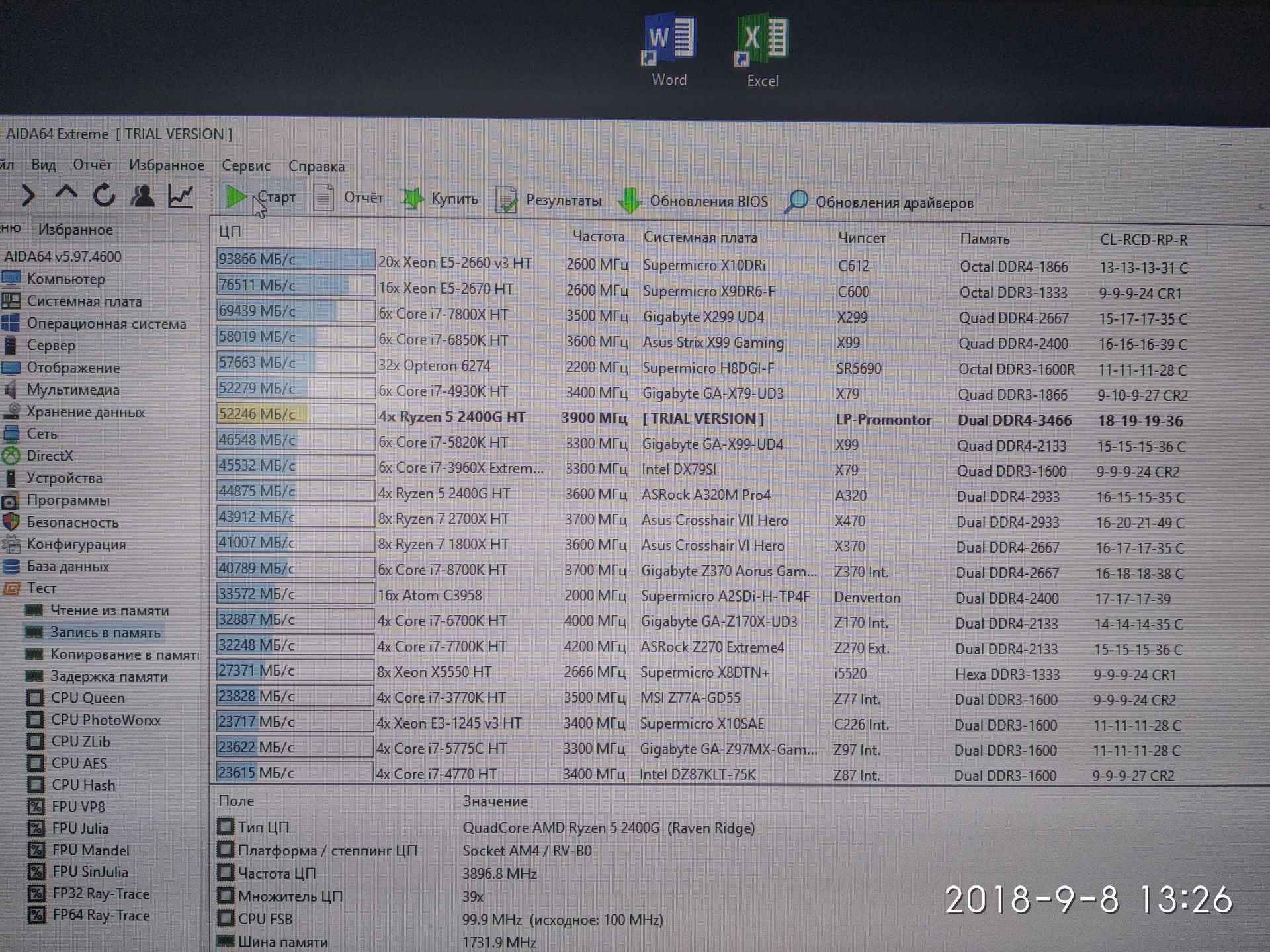The width and height of the screenshot is (1270, 952).
Task: Click the user profile silhouette icon
Action: [142, 195]
